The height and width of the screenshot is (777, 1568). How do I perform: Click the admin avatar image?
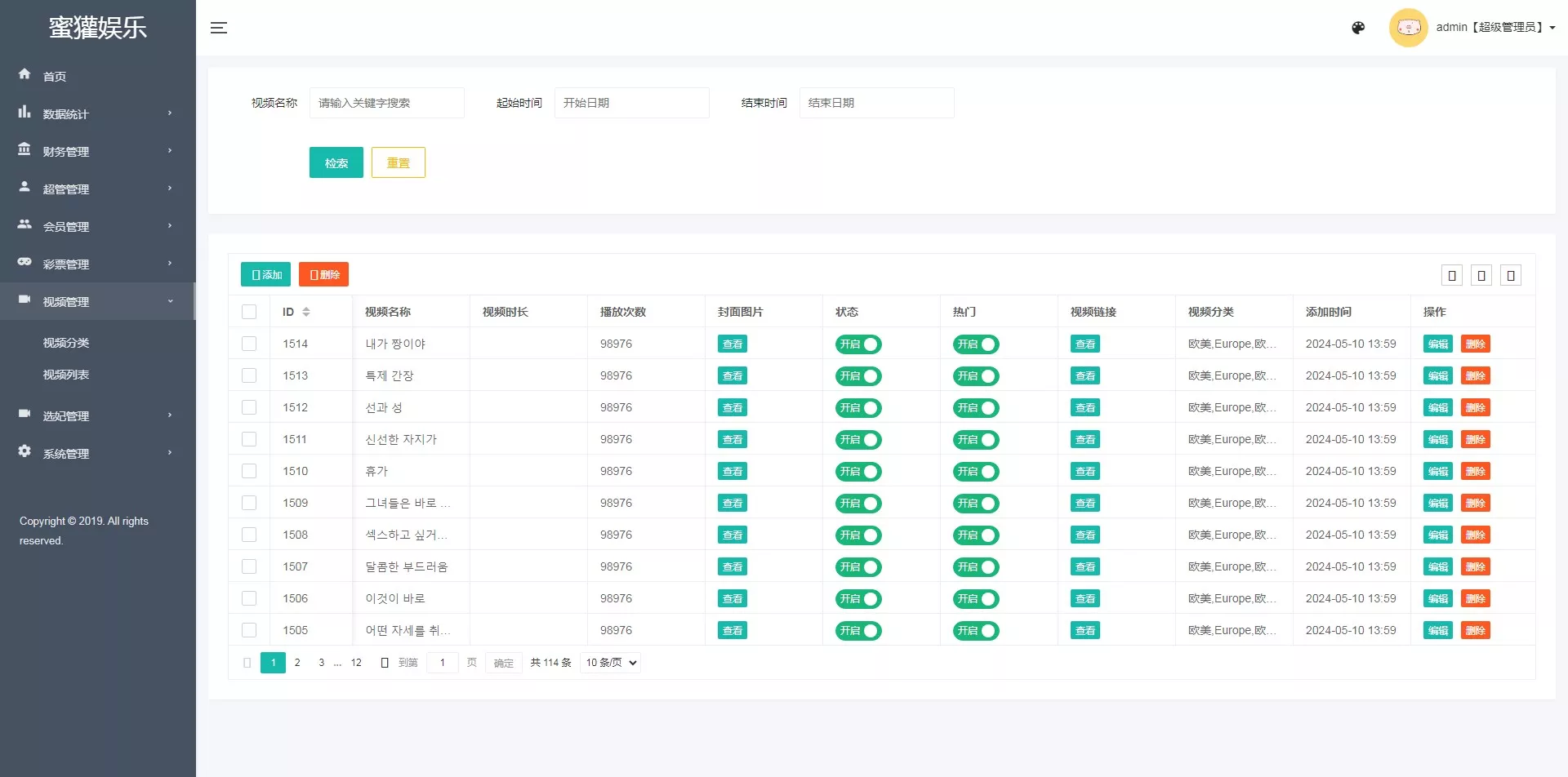(1408, 28)
